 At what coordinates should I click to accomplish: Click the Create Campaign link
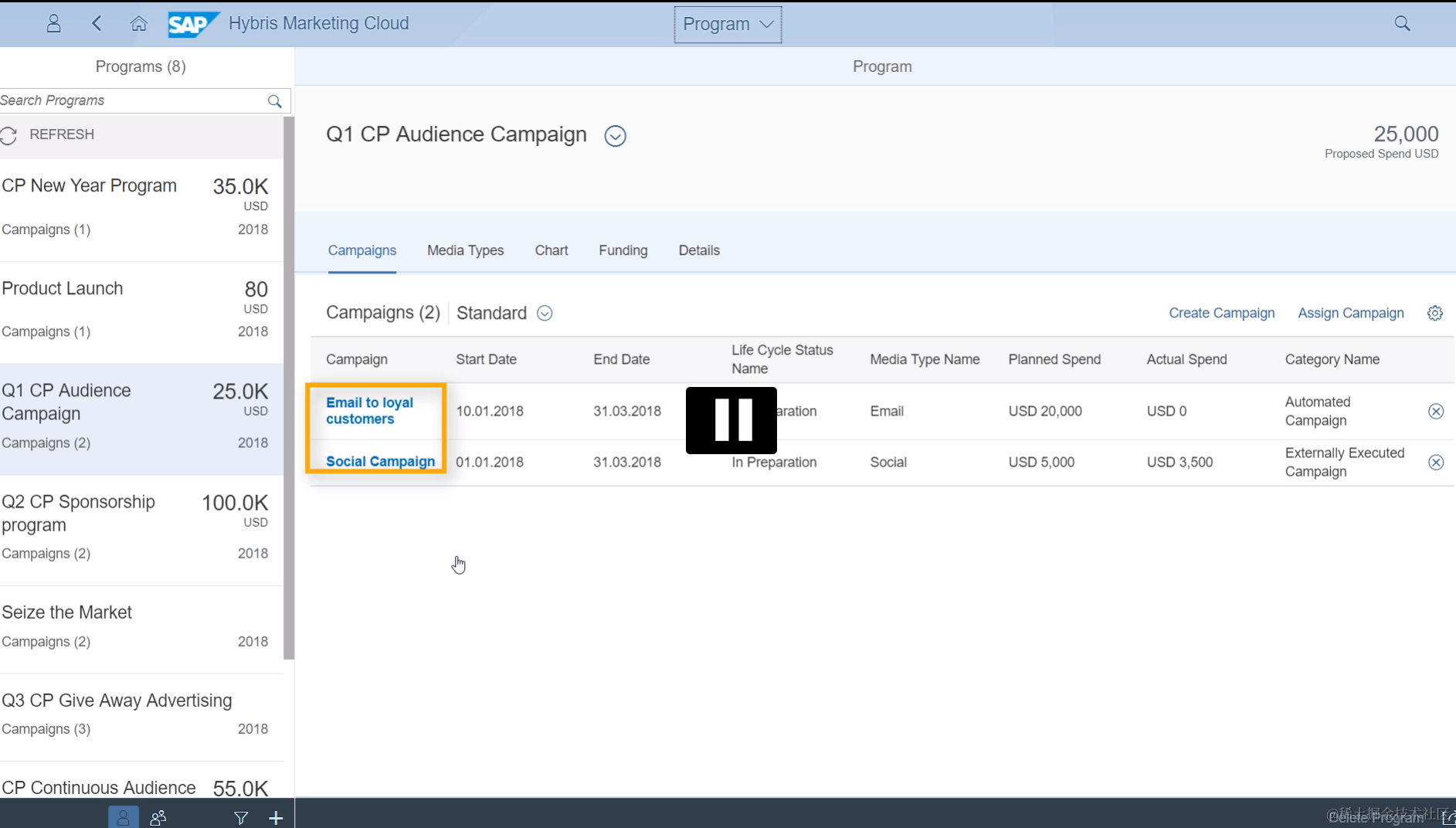[1221, 313]
